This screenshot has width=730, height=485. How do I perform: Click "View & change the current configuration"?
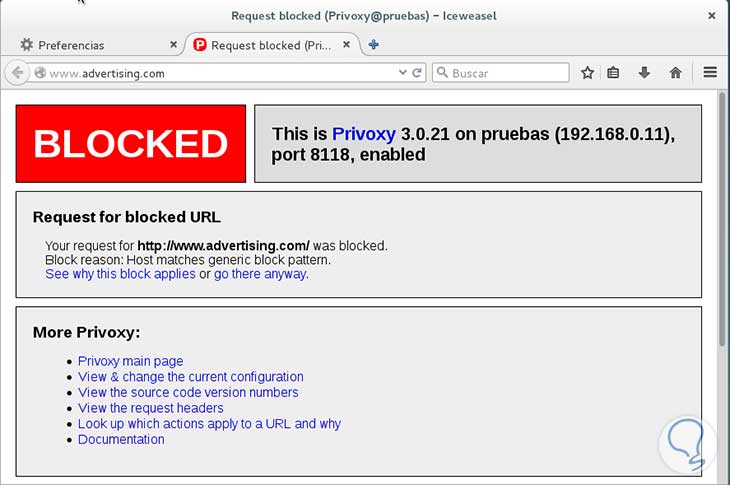coord(190,377)
